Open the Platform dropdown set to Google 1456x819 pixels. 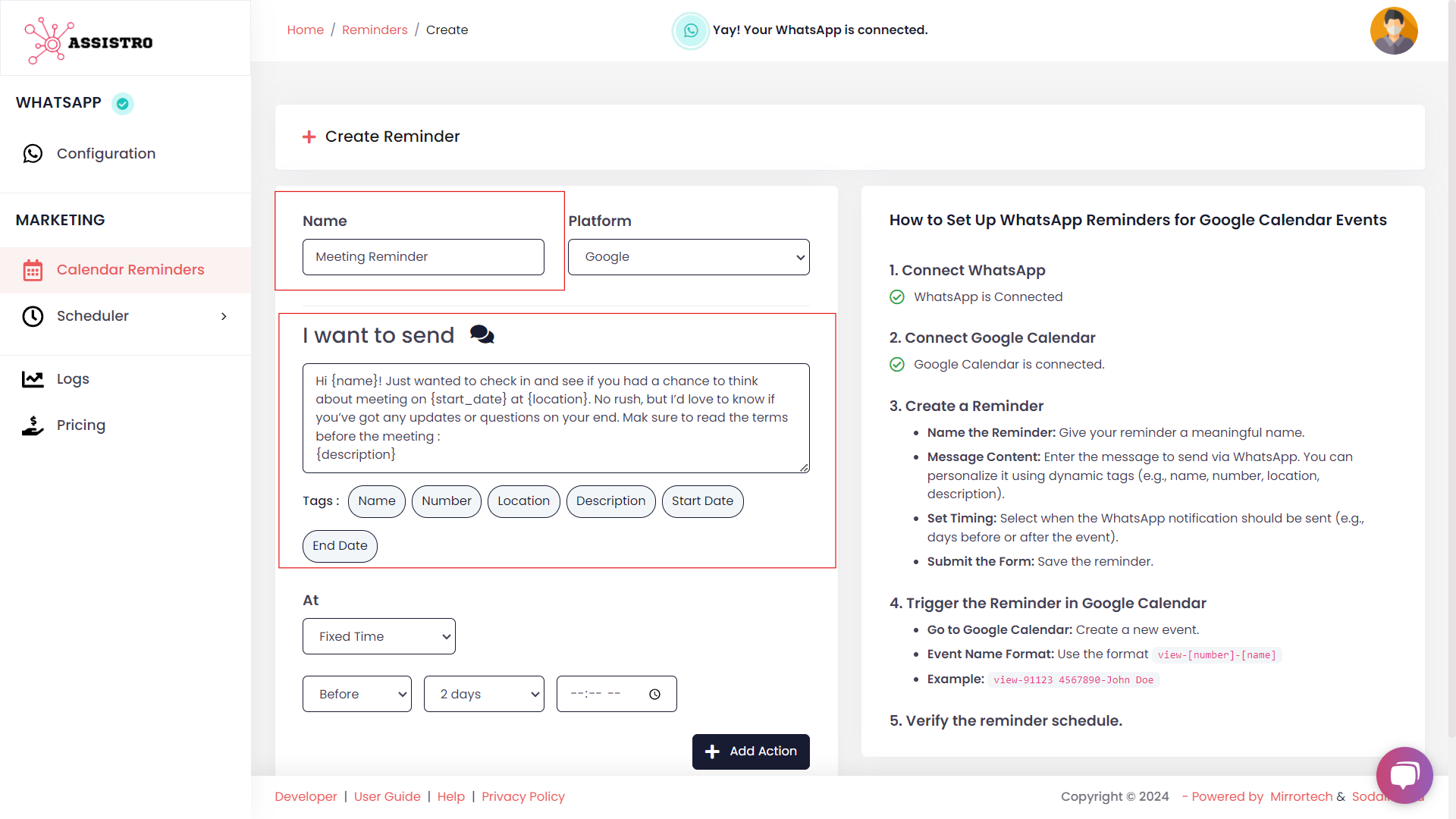click(x=689, y=257)
